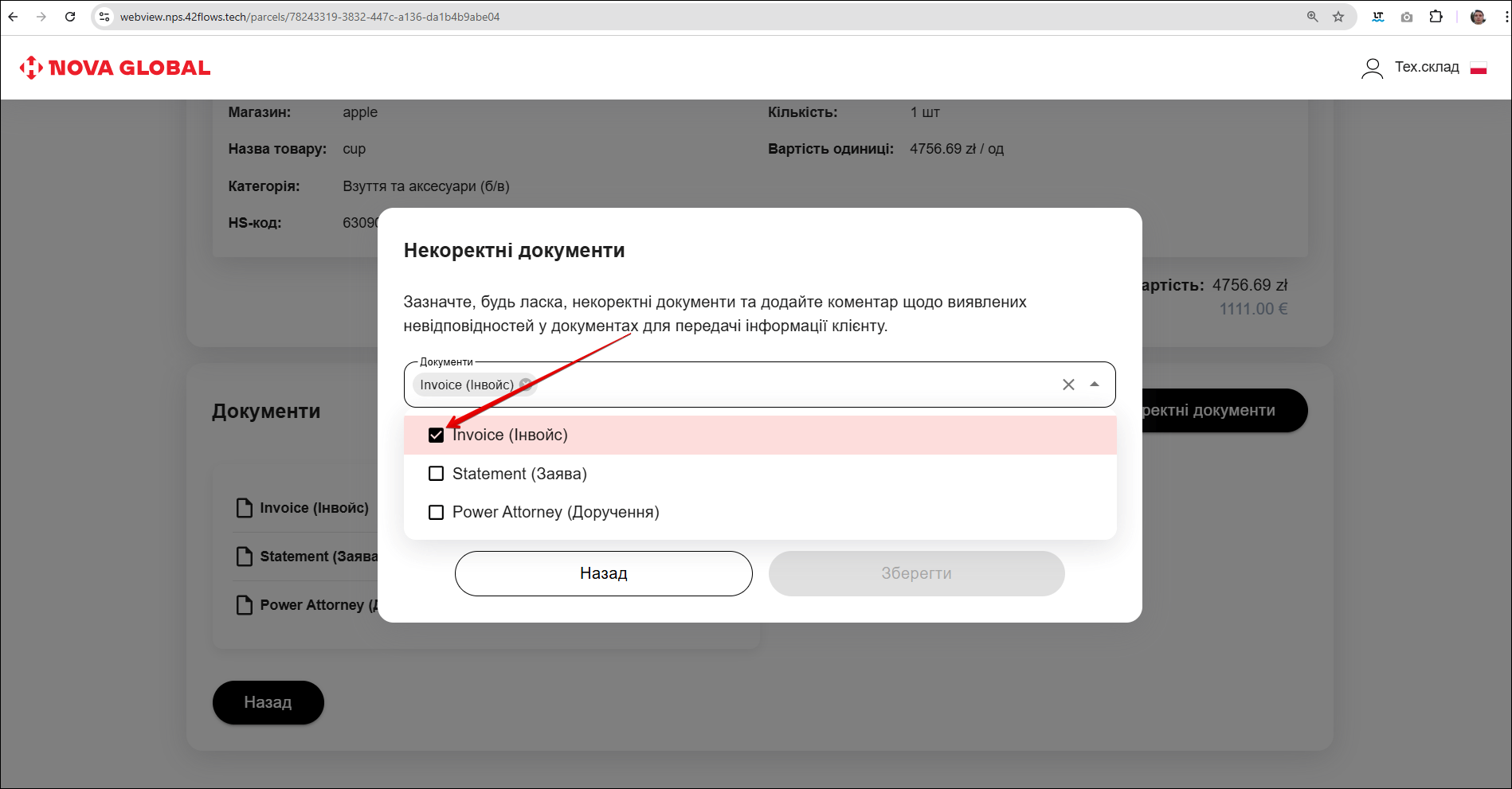Click the Polish flag language icon
This screenshot has width=1512, height=789.
pyautogui.click(x=1479, y=68)
